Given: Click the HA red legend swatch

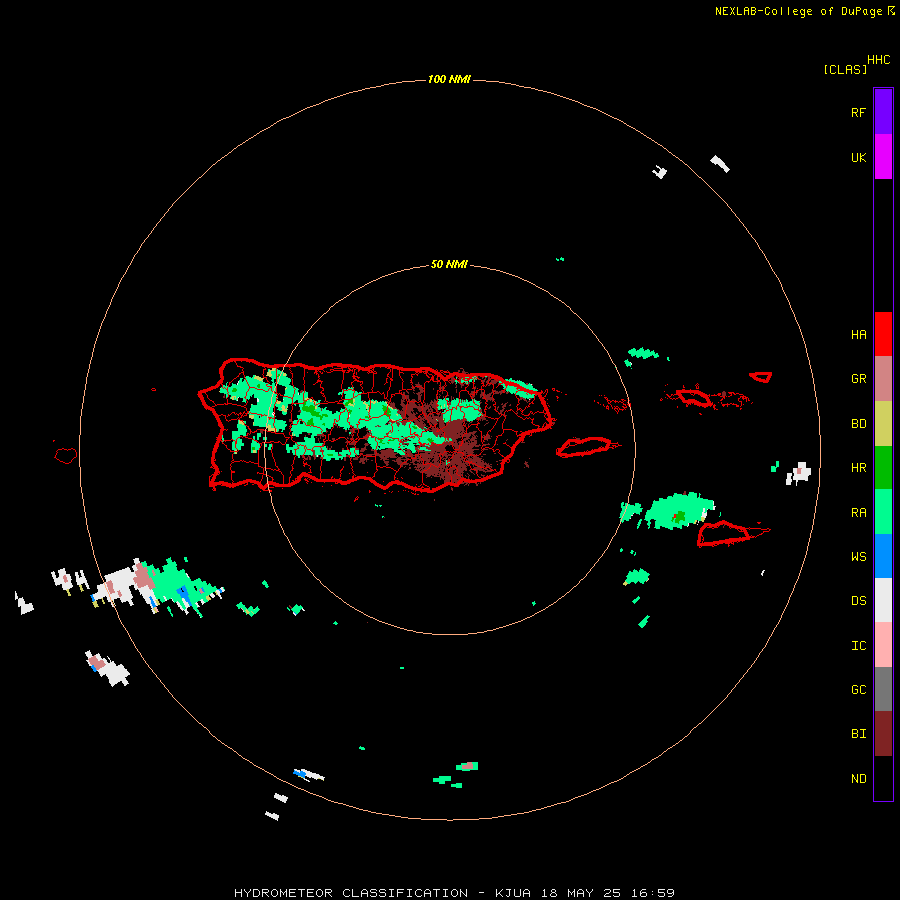Looking at the screenshot, I should tap(883, 334).
